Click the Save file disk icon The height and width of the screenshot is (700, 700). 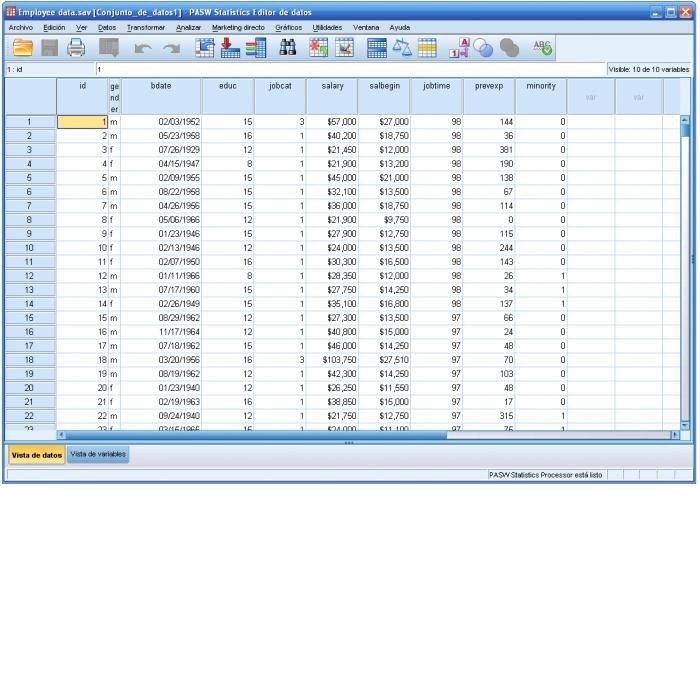click(x=49, y=47)
